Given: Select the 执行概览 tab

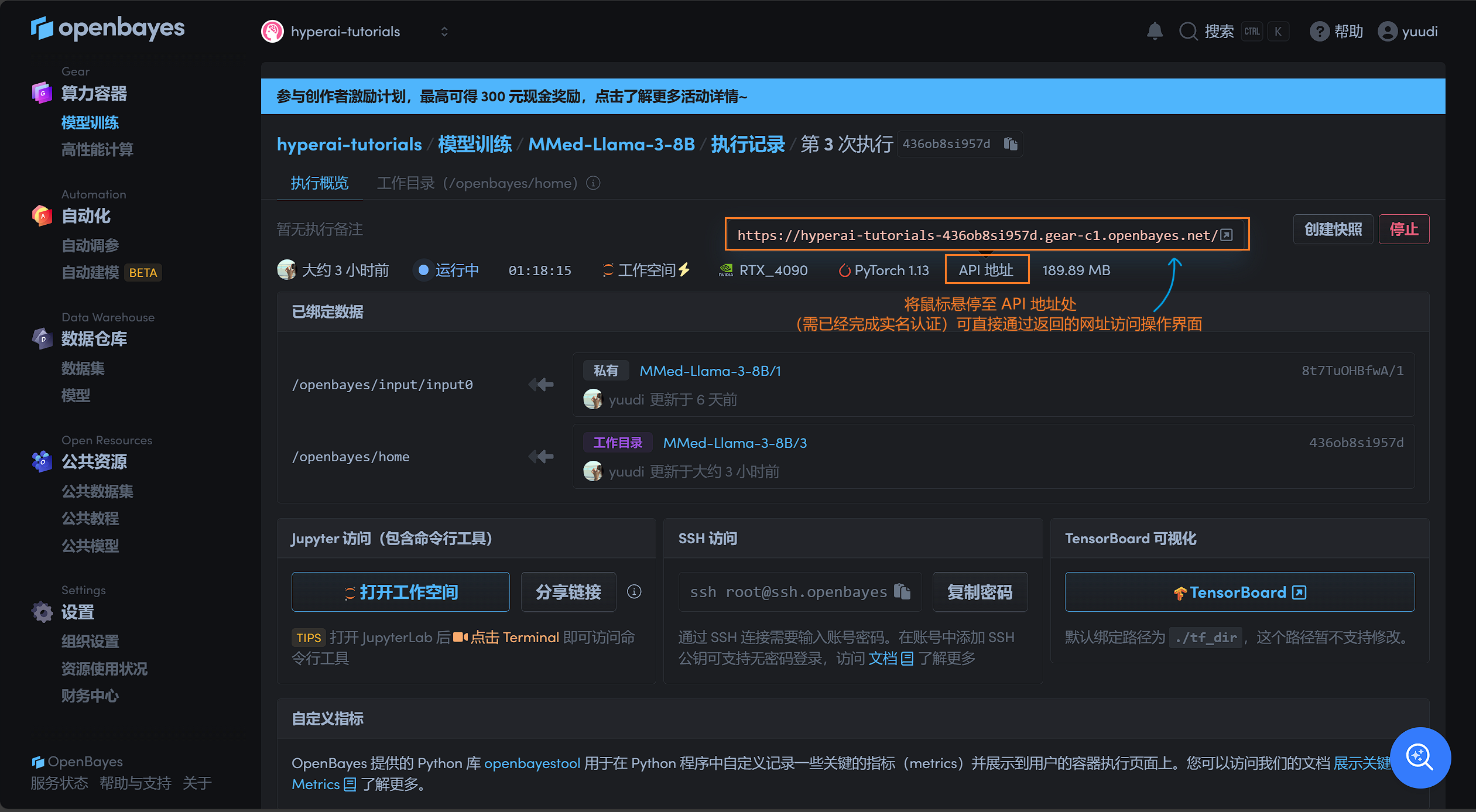Looking at the screenshot, I should [x=320, y=183].
